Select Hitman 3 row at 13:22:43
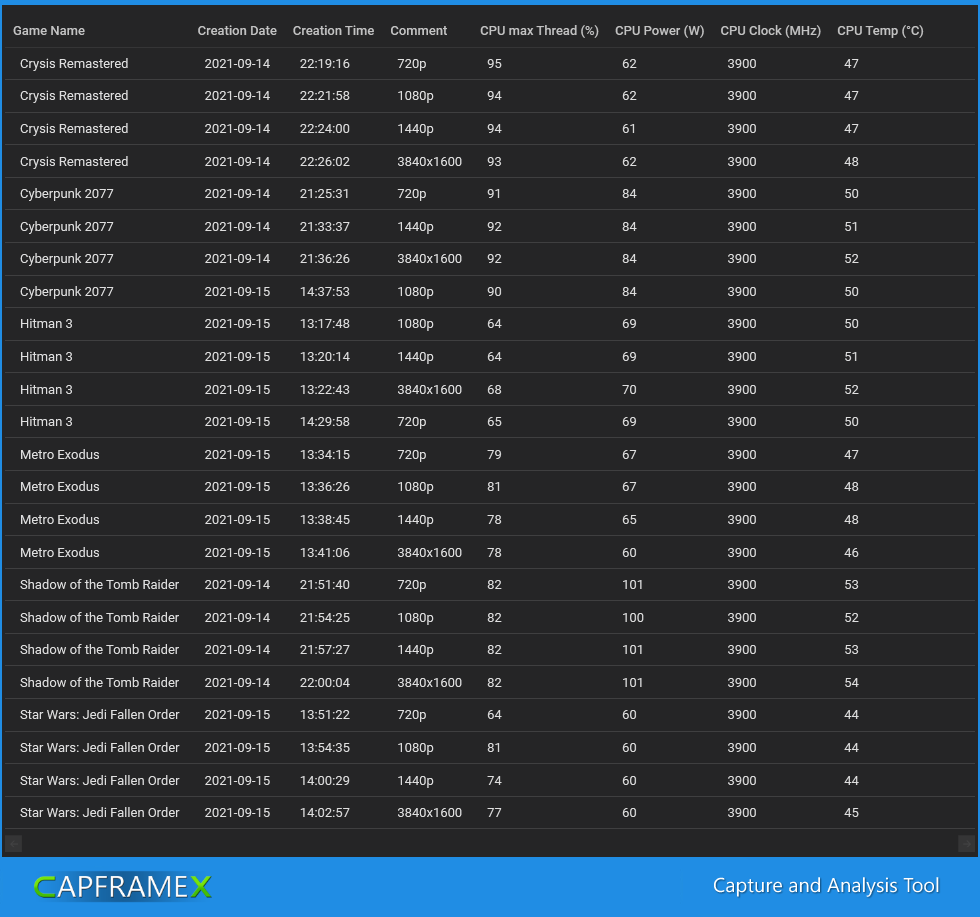This screenshot has height=917, width=980. click(x=490, y=389)
